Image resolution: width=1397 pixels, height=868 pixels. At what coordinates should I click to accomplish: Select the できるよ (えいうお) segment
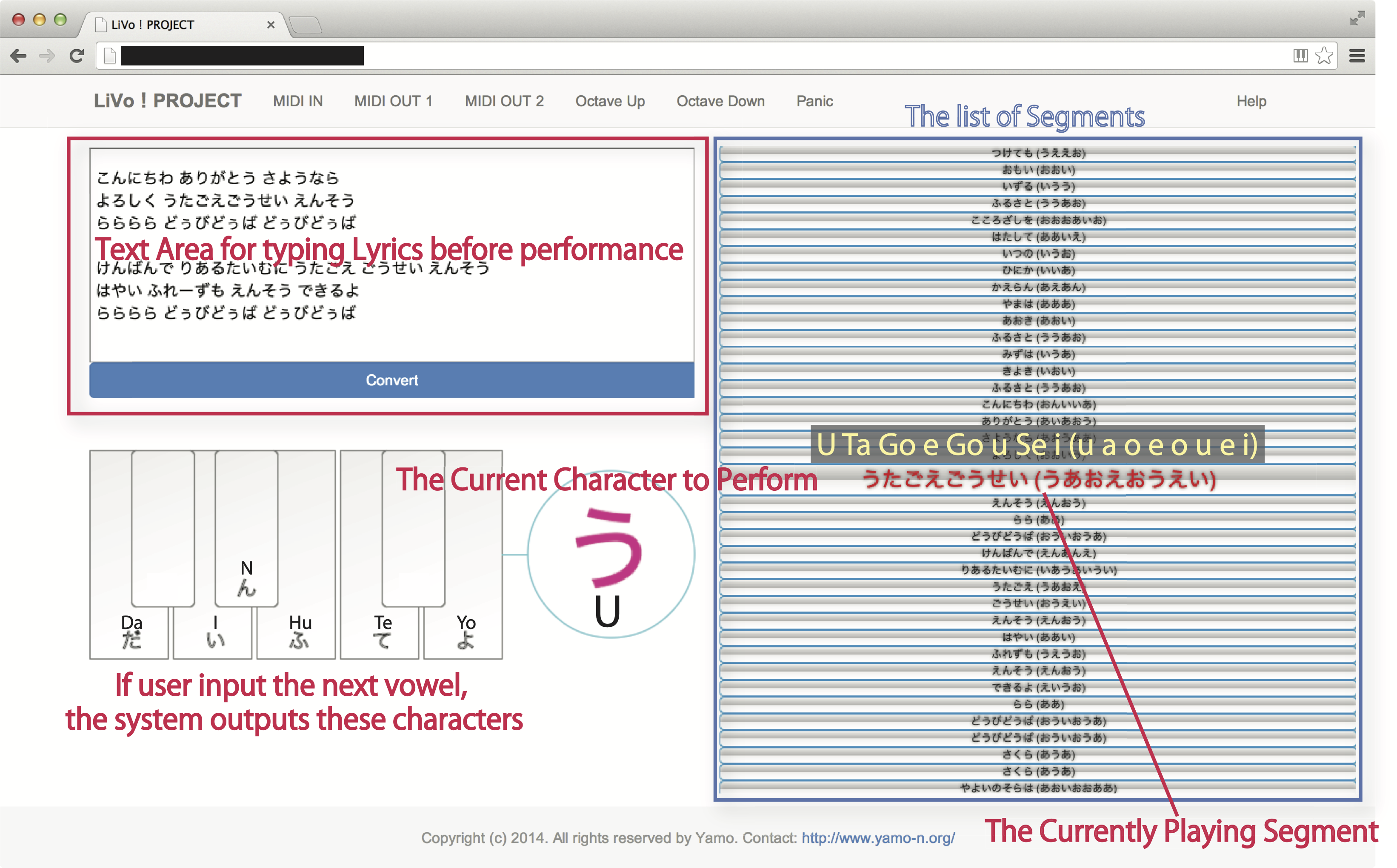point(1037,687)
